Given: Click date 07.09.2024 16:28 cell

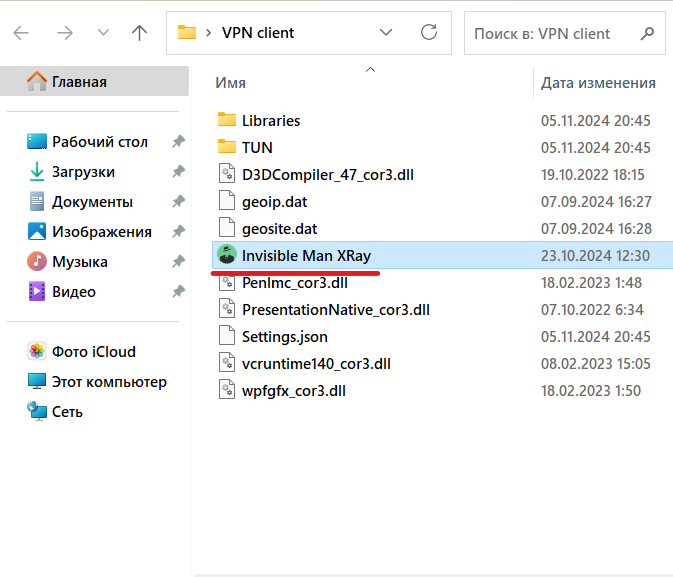Looking at the screenshot, I should pos(596,229).
